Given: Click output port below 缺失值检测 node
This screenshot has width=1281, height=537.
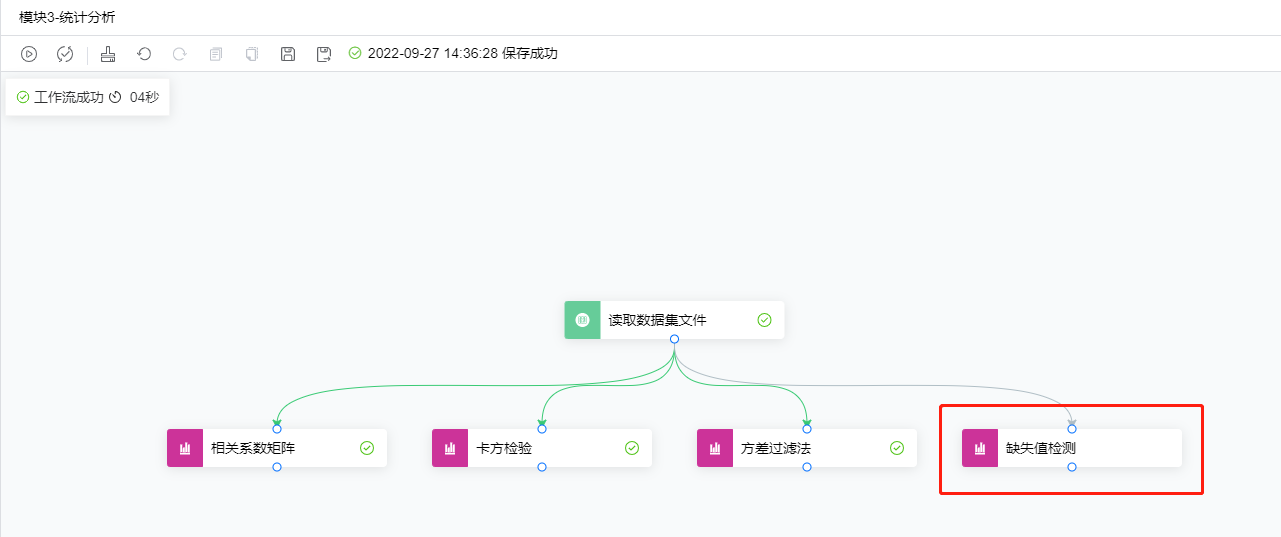Looking at the screenshot, I should [x=1072, y=467].
